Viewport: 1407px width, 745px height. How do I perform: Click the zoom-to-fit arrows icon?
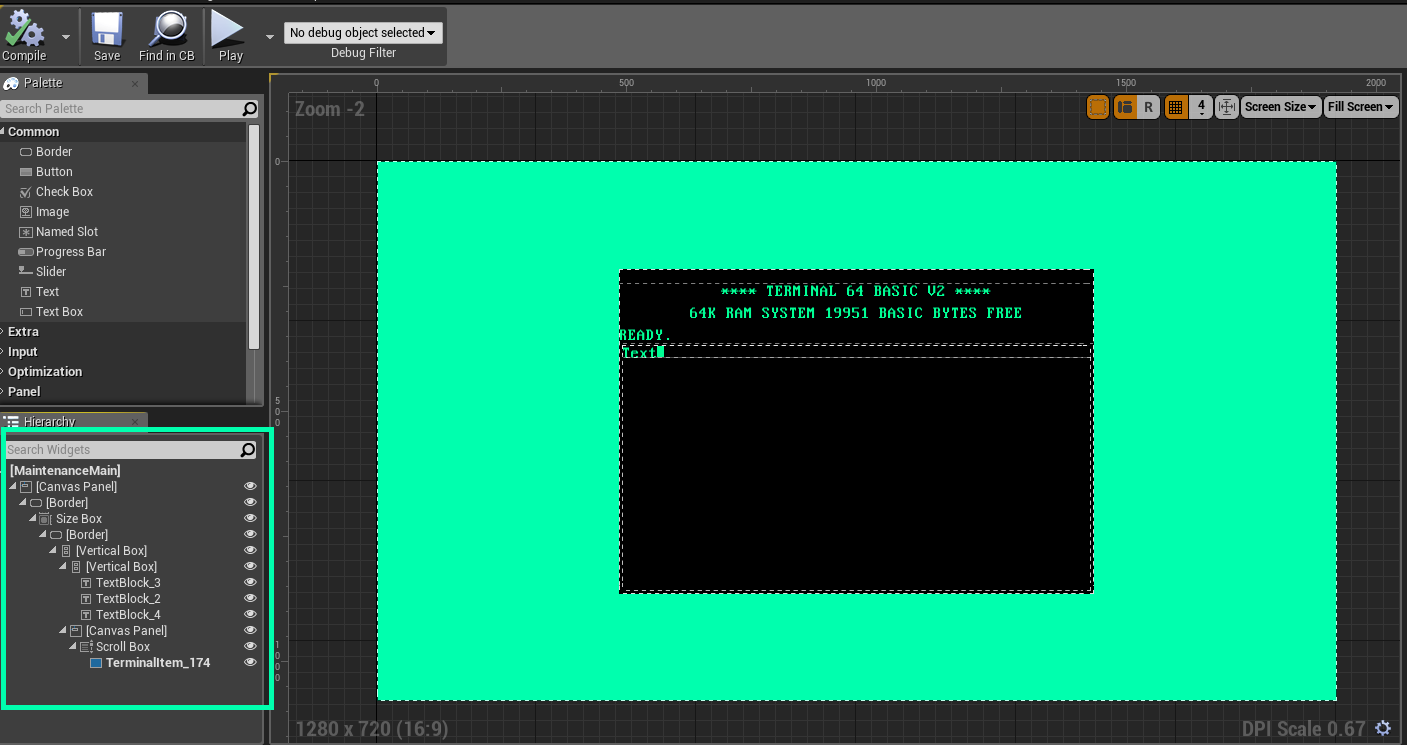(x=1227, y=107)
